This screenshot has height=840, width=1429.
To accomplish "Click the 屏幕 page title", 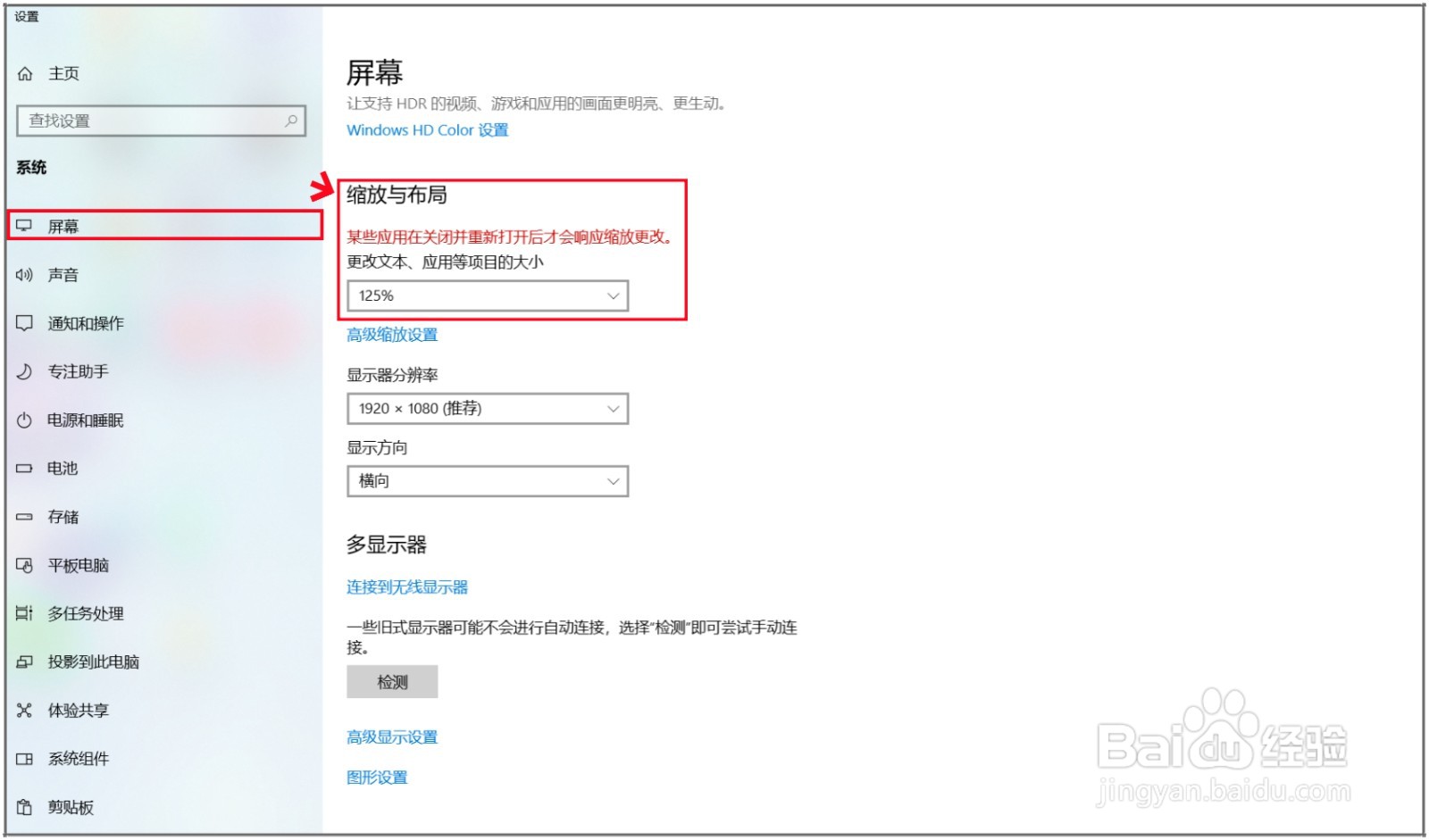I will (374, 72).
